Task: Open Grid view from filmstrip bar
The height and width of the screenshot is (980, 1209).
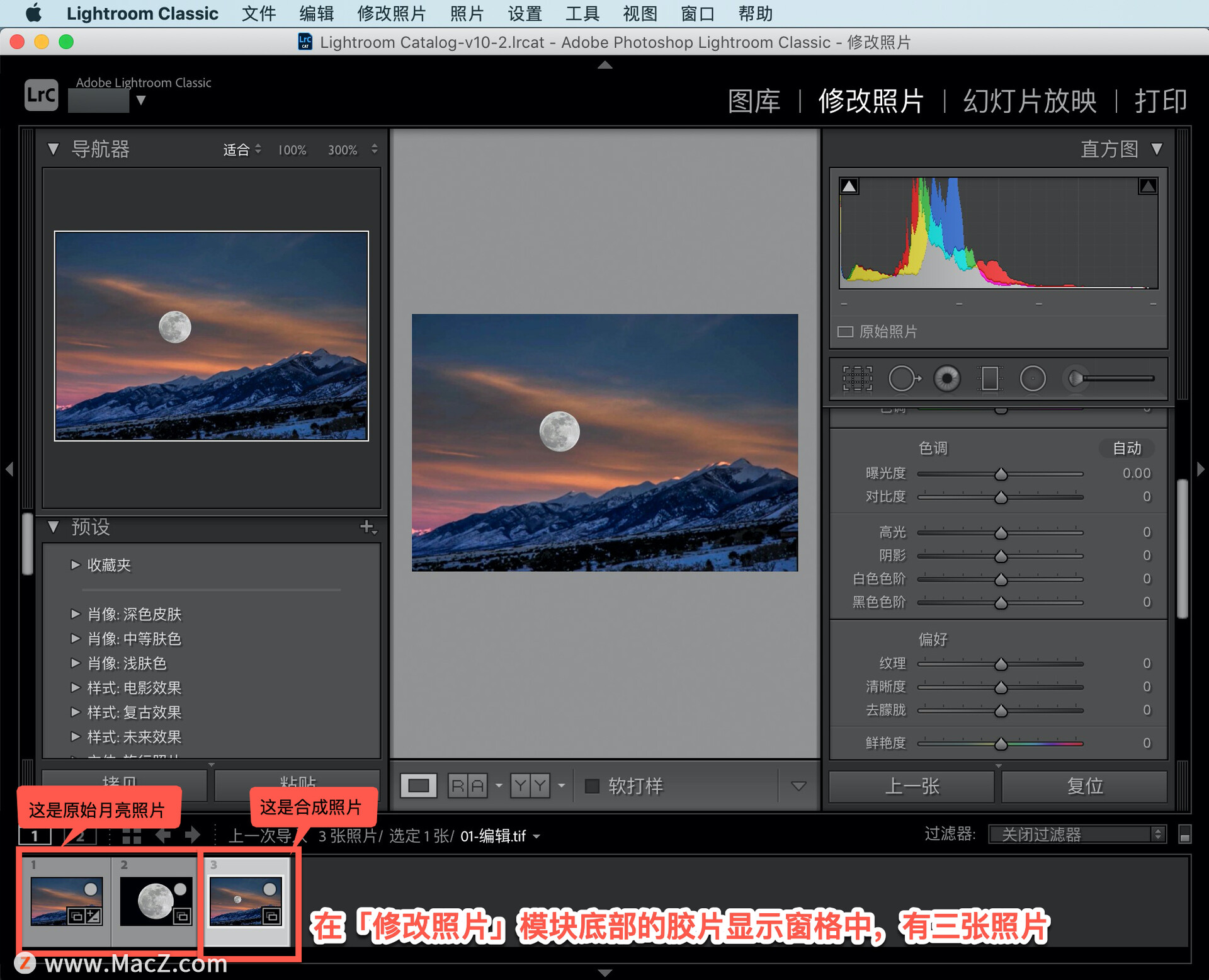Action: [x=132, y=836]
